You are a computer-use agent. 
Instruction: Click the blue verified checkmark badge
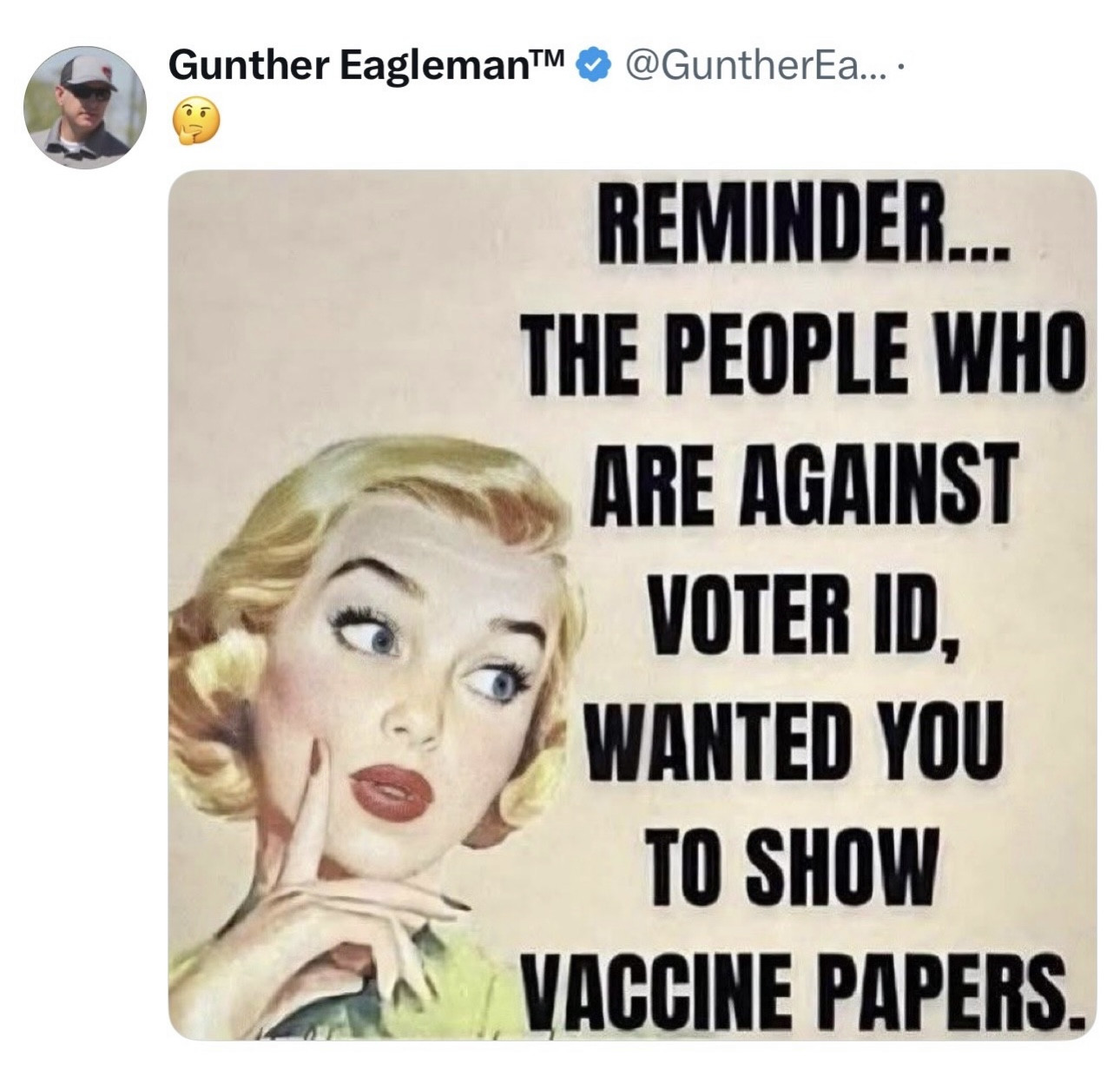pyautogui.click(x=593, y=65)
